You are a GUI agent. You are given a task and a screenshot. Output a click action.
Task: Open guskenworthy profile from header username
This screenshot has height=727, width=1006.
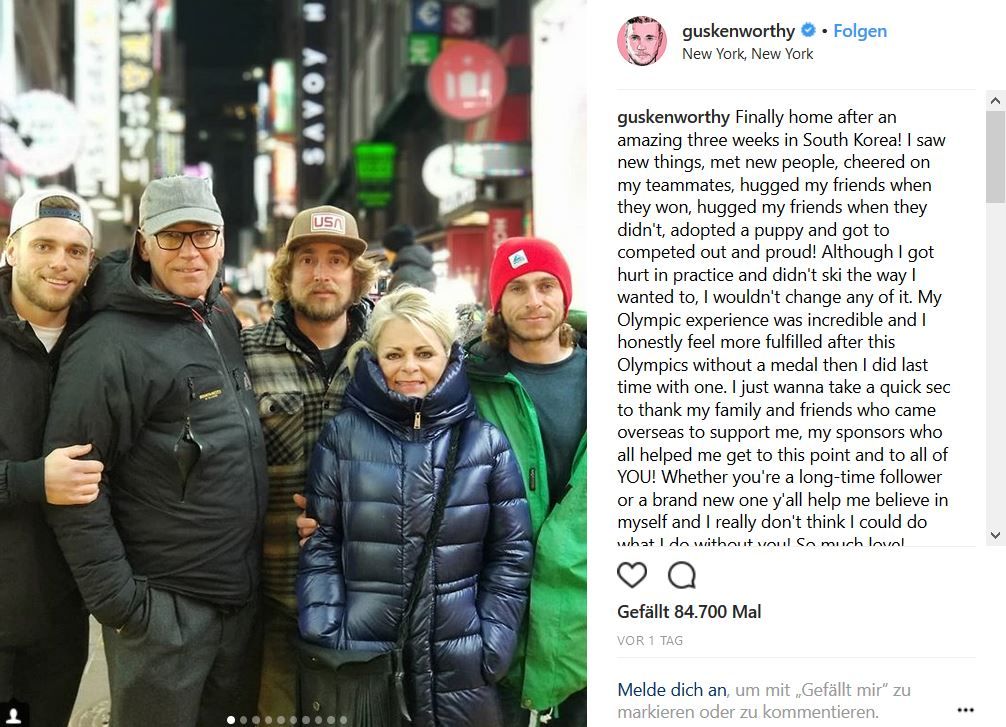pos(738,31)
